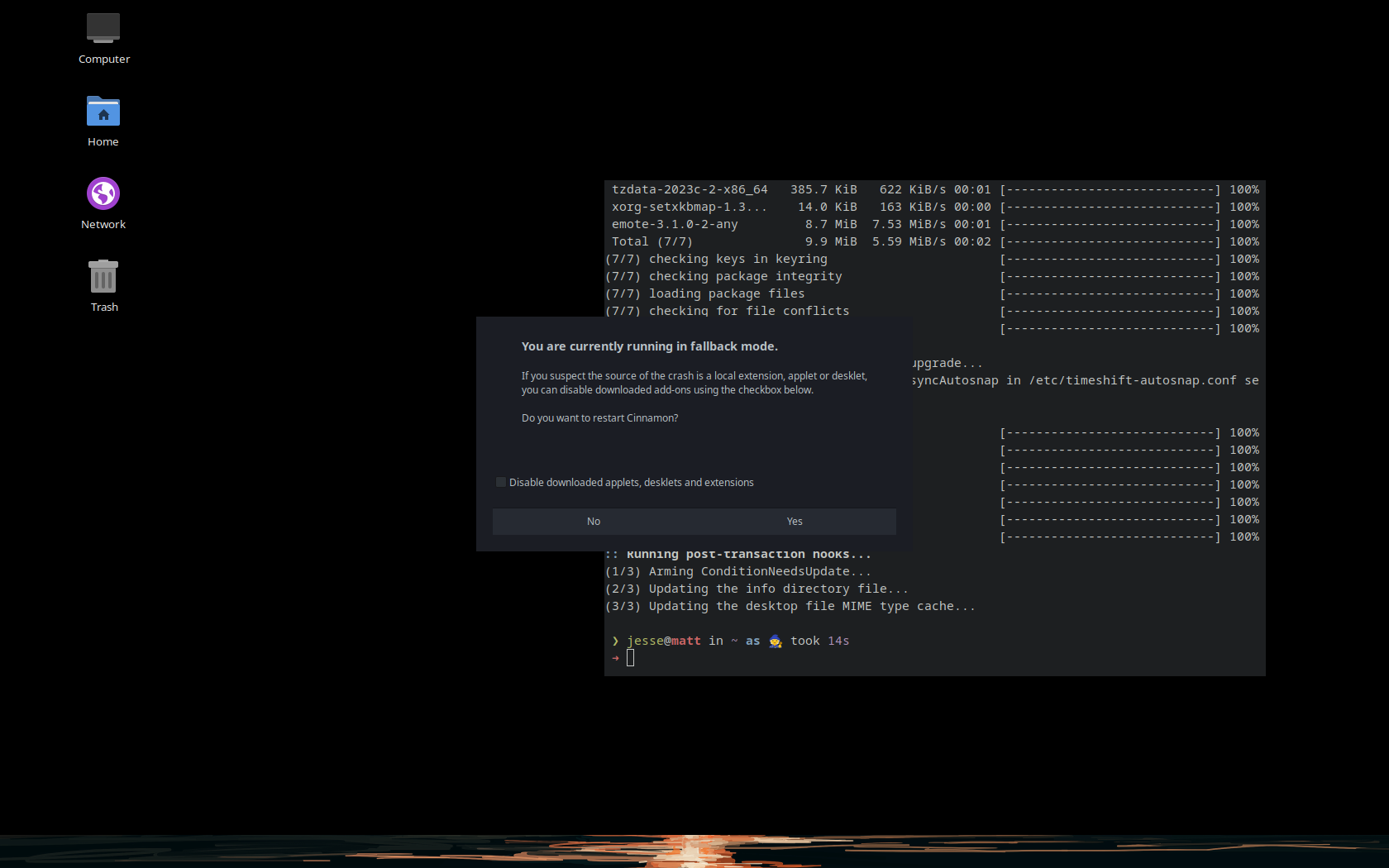Click 'You are currently running in fallback mode.' heading

[x=650, y=346]
